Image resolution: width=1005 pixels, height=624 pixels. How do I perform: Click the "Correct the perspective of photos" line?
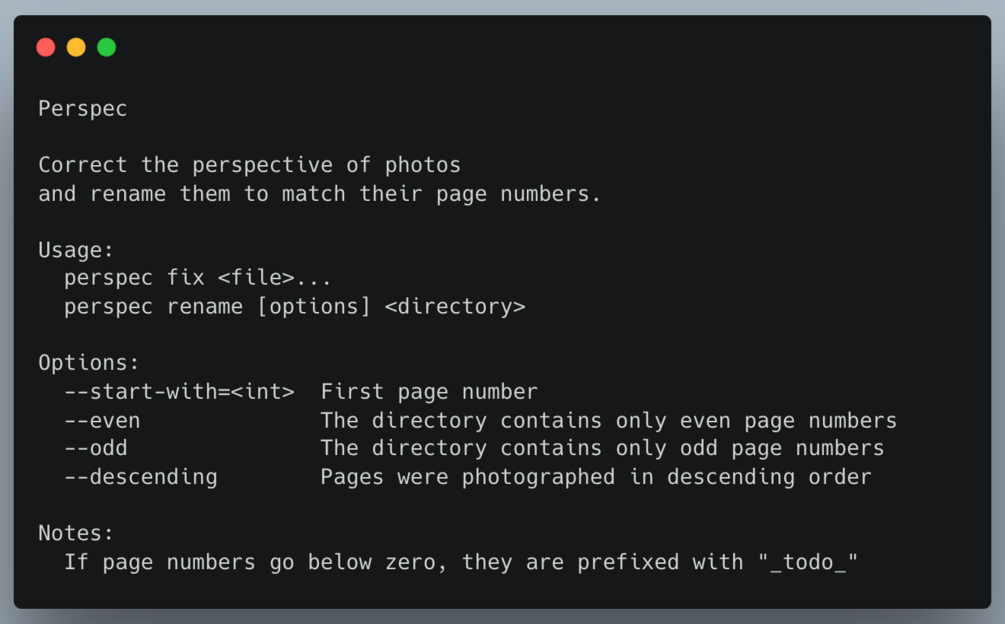[x=249, y=165]
